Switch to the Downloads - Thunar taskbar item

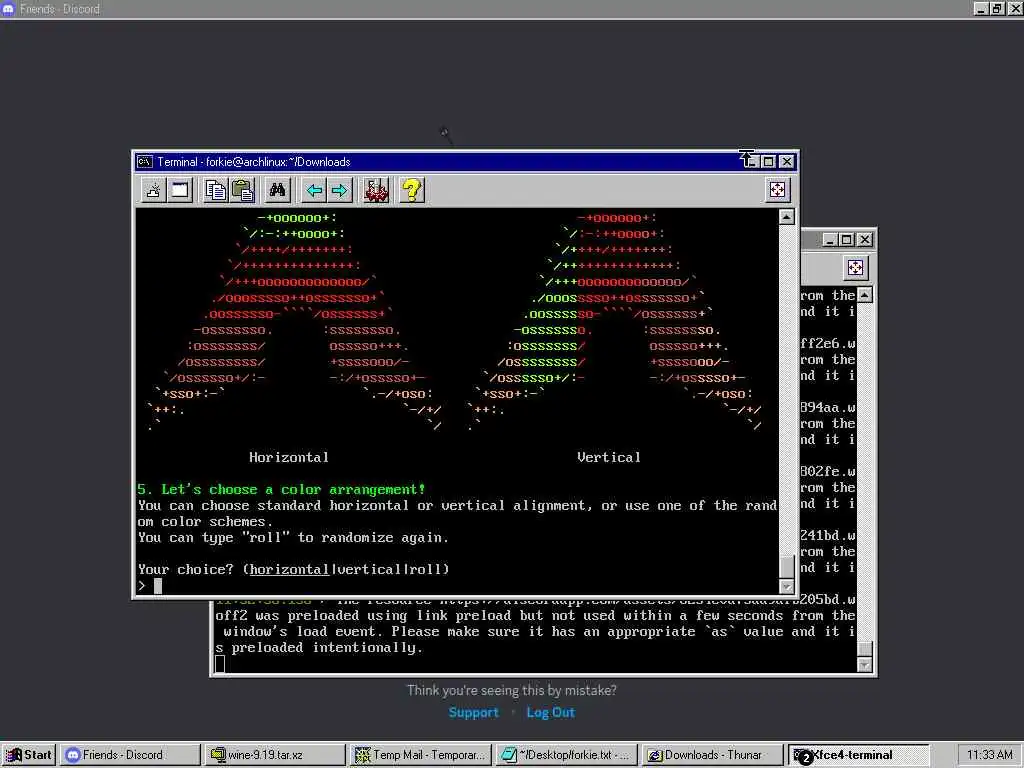click(711, 755)
